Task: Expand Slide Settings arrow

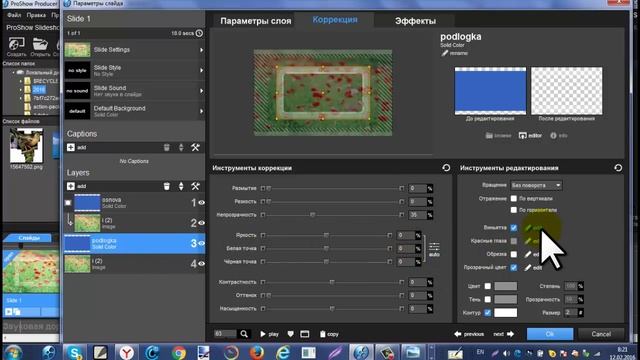Action: coord(201,50)
